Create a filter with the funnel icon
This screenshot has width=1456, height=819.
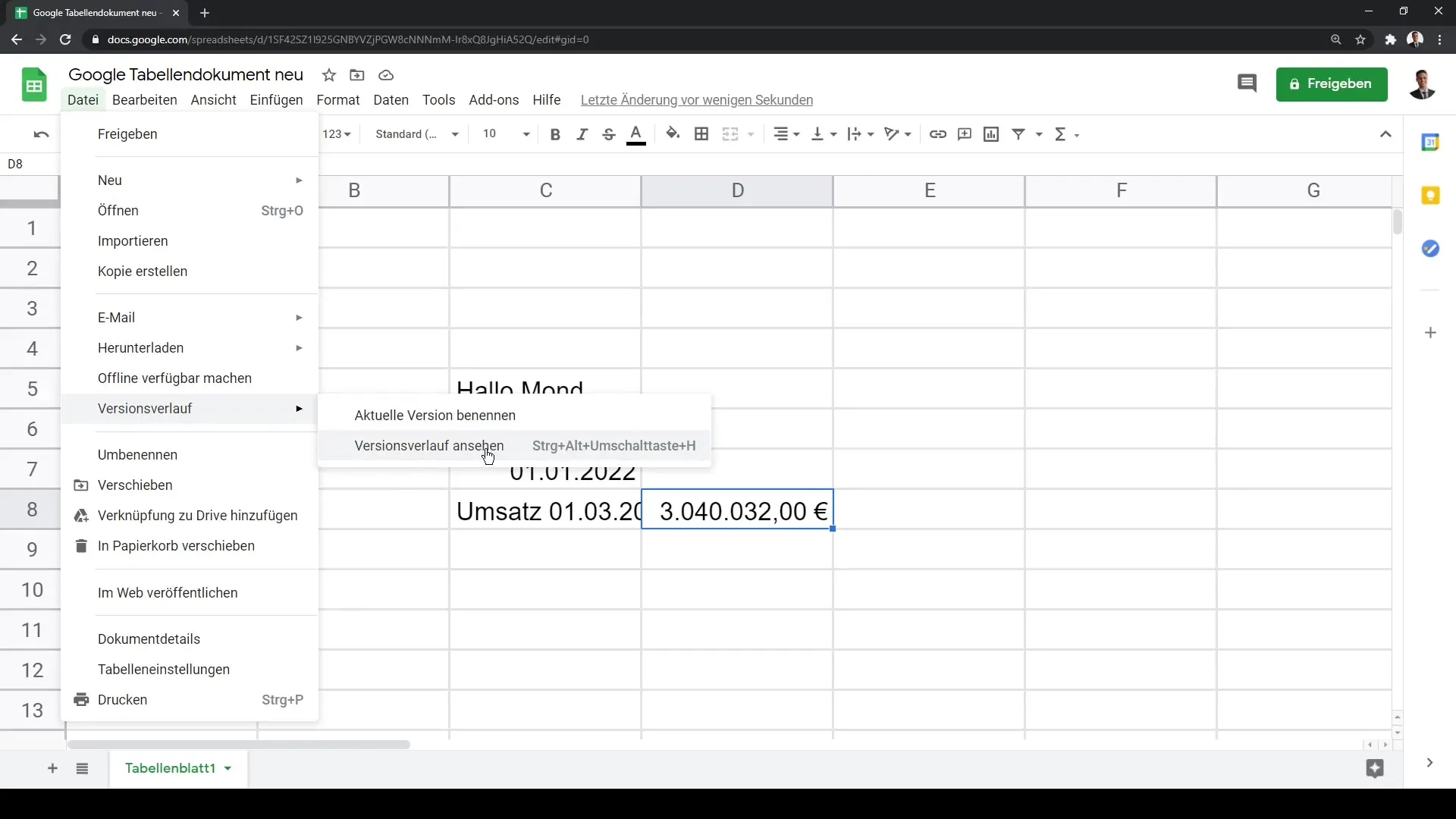coord(1019,134)
